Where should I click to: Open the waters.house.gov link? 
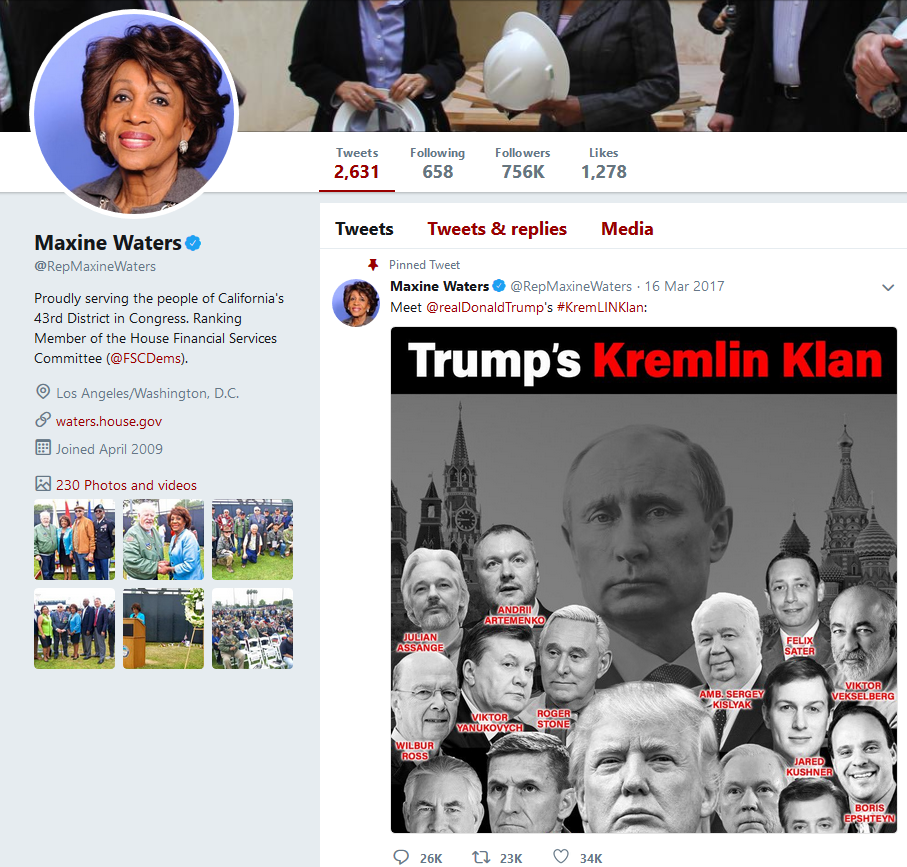109,422
